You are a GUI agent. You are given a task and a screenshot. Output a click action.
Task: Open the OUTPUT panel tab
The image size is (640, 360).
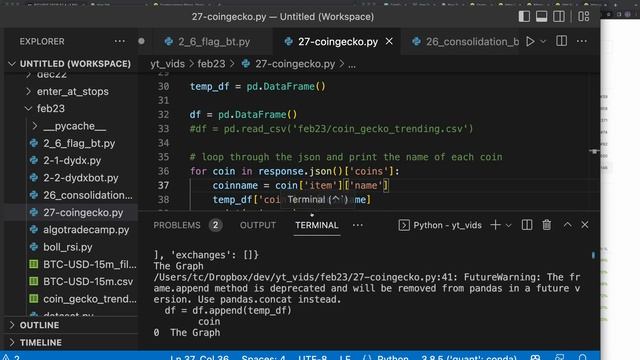pyautogui.click(x=258, y=225)
